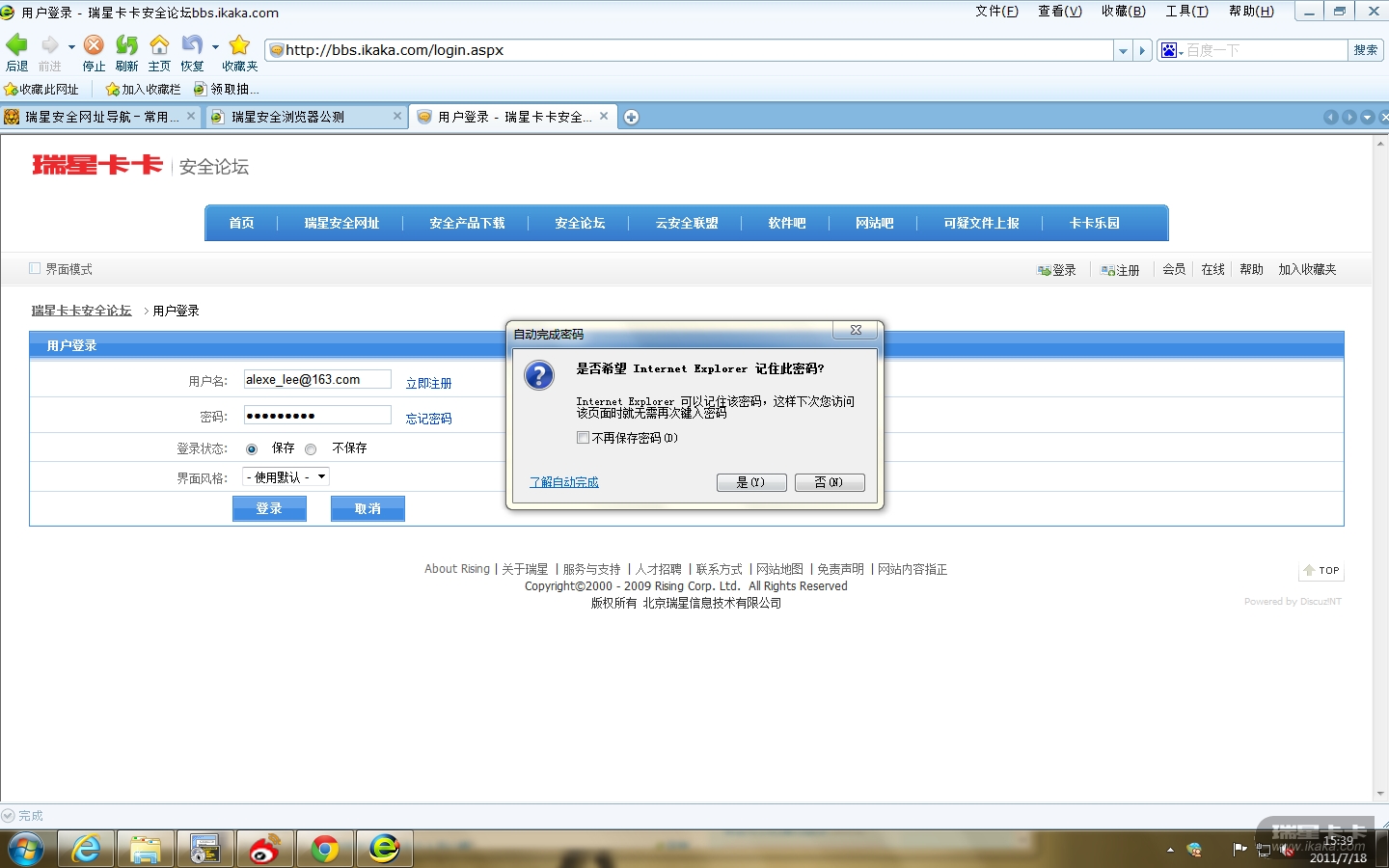Click the blue 登录 button in form
Viewport: 1389px width, 868px height.
click(x=269, y=508)
